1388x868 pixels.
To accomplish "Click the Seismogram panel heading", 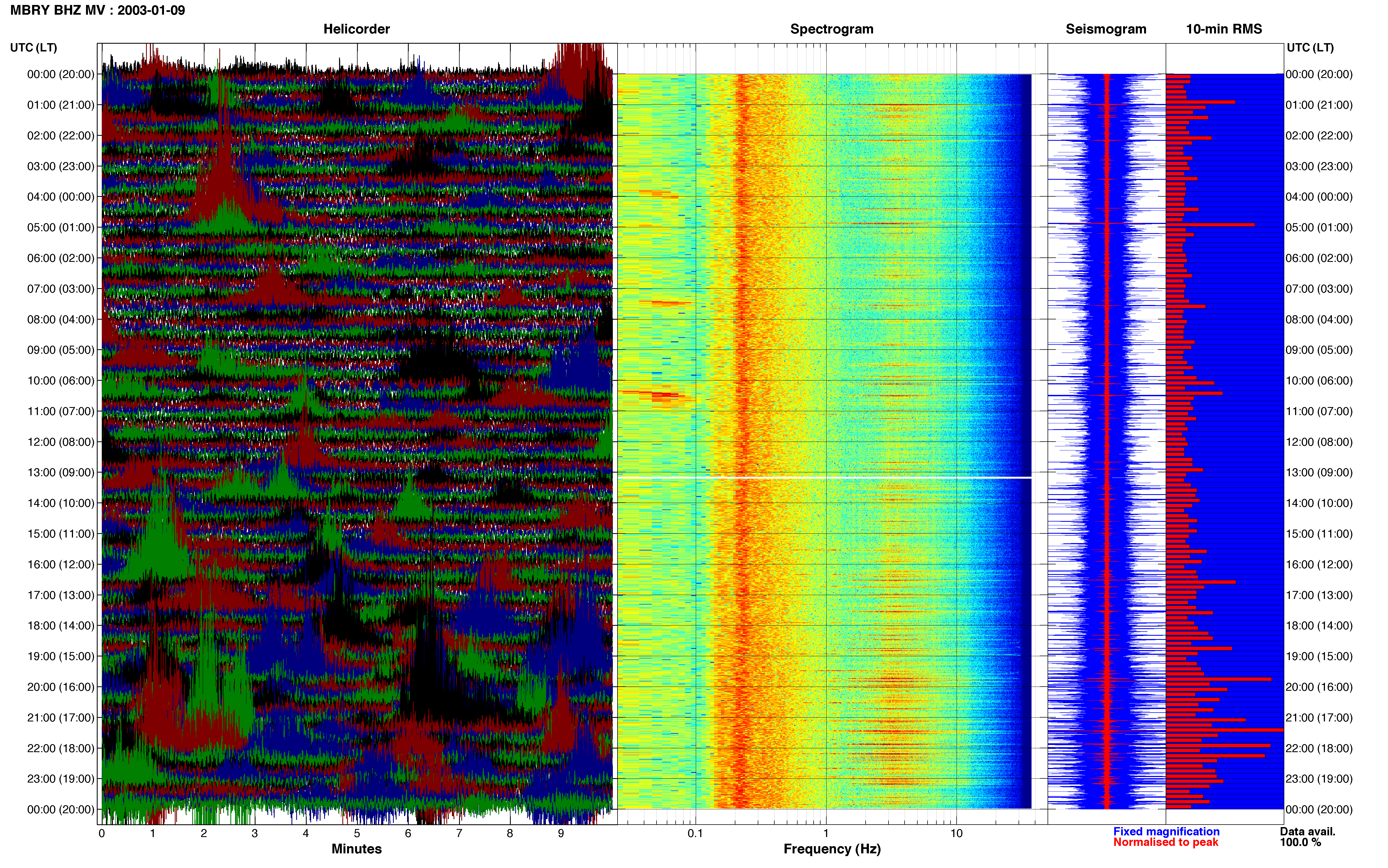I will coord(1106,29).
